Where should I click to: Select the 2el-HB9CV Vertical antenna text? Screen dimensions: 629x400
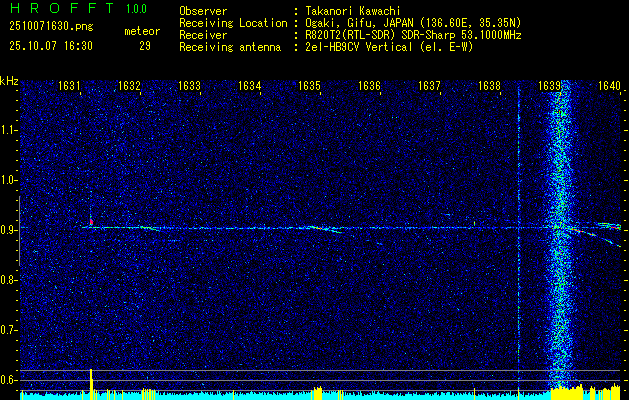click(389, 47)
